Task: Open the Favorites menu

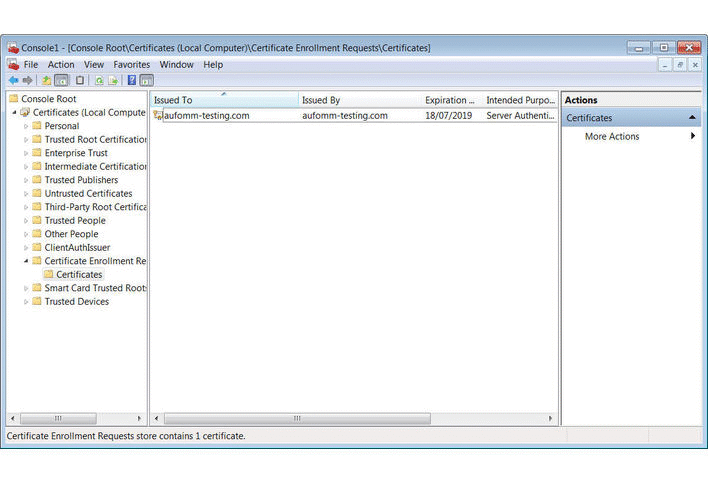Action: click(x=131, y=64)
